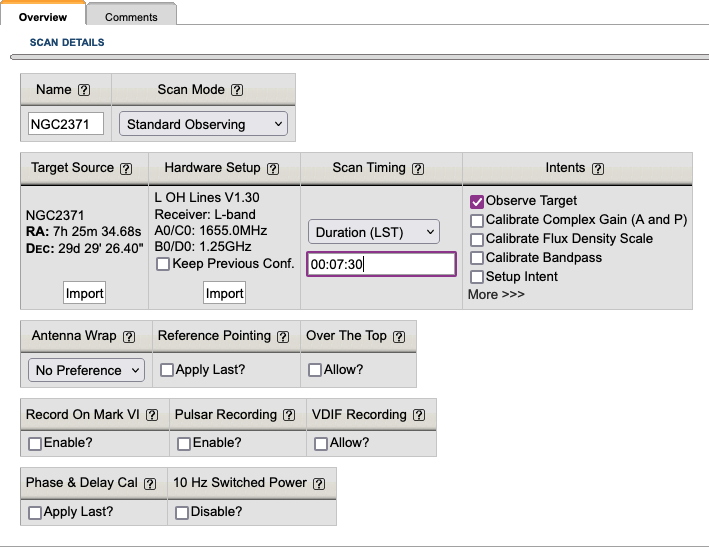Open Antenna Wrap No Preference dropdown

click(86, 370)
